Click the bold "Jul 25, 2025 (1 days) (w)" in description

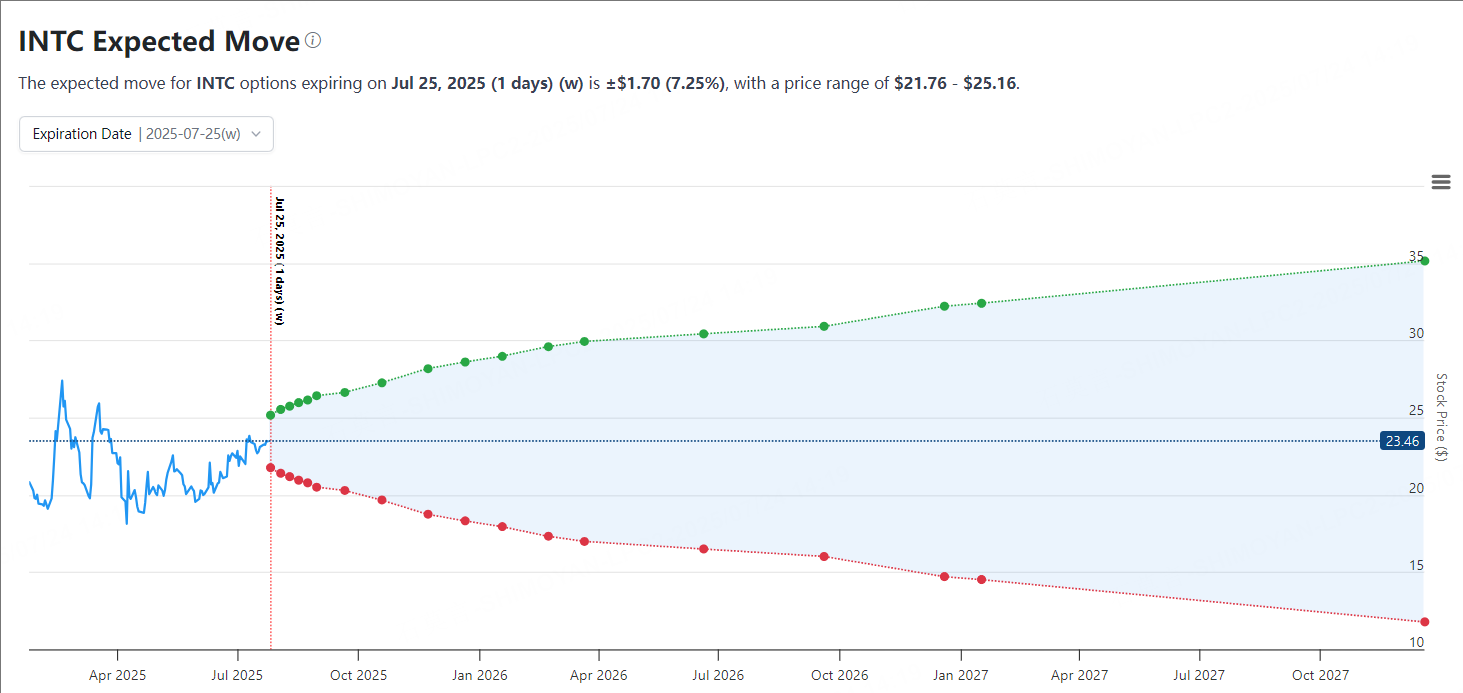(x=487, y=84)
